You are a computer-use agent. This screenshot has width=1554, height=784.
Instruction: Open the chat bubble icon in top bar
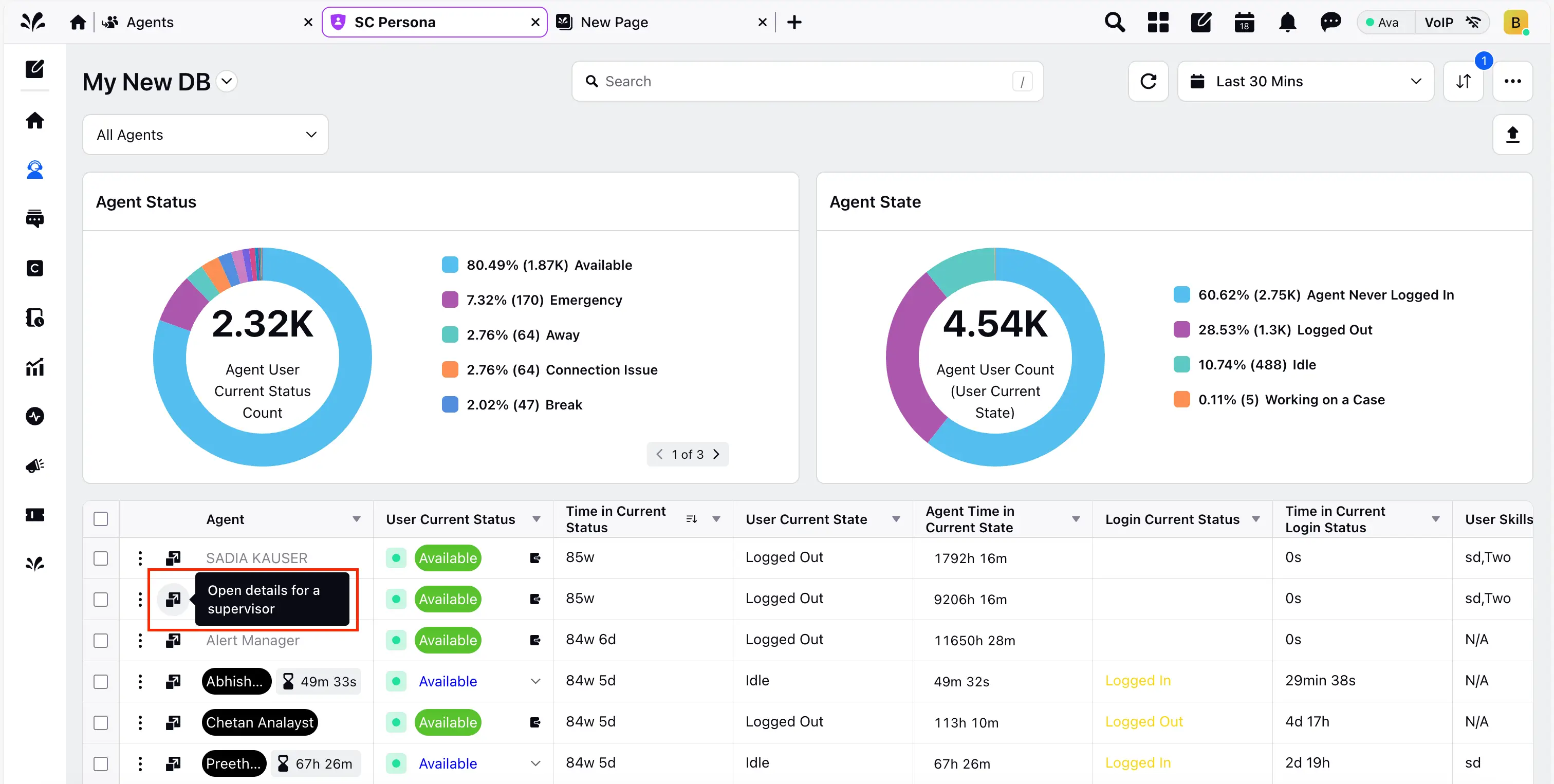pyautogui.click(x=1330, y=22)
